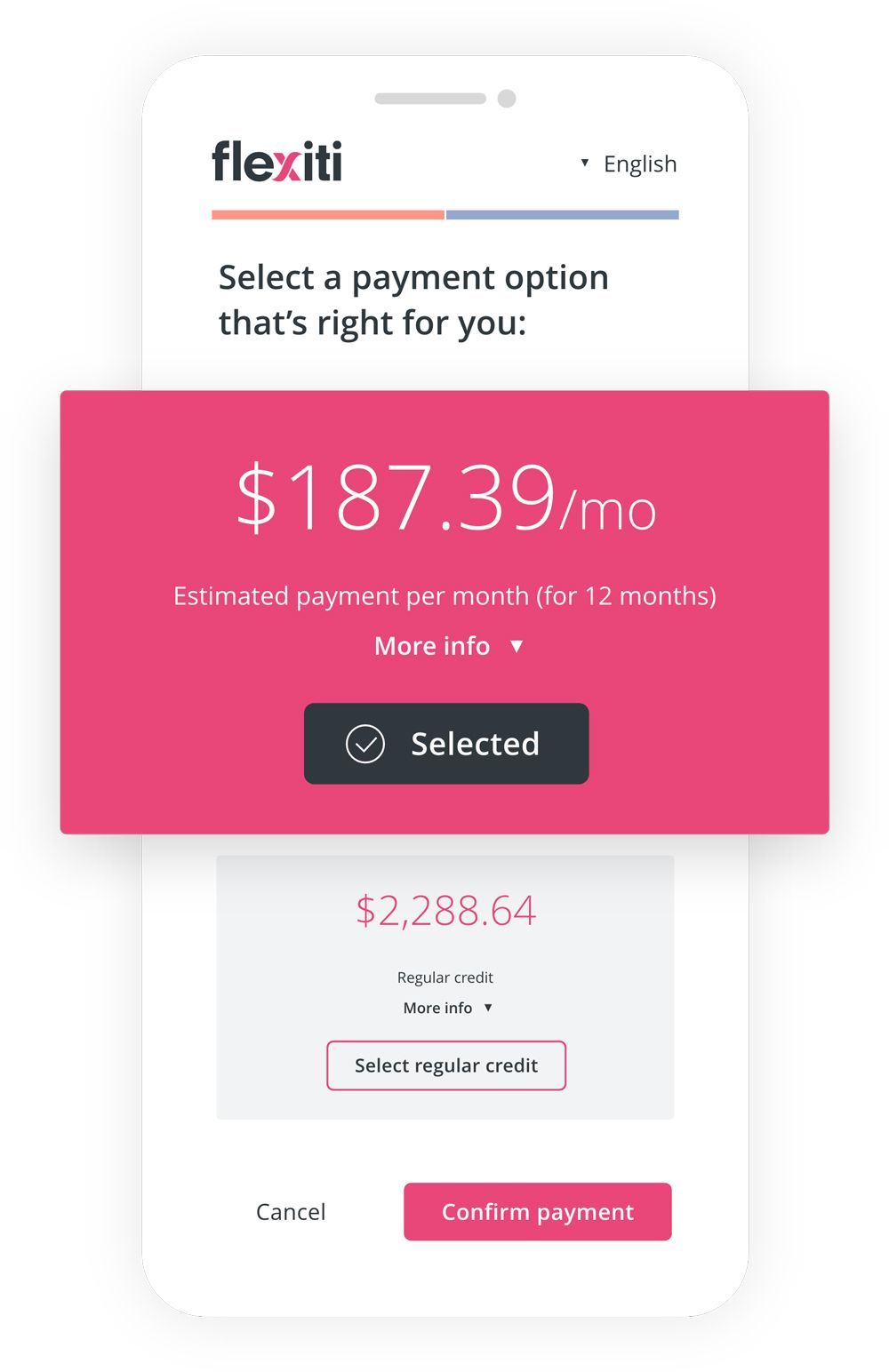This screenshot has width=889, height=1372.
Task: Click the 'Select regular credit' outlined button
Action: point(445,1065)
